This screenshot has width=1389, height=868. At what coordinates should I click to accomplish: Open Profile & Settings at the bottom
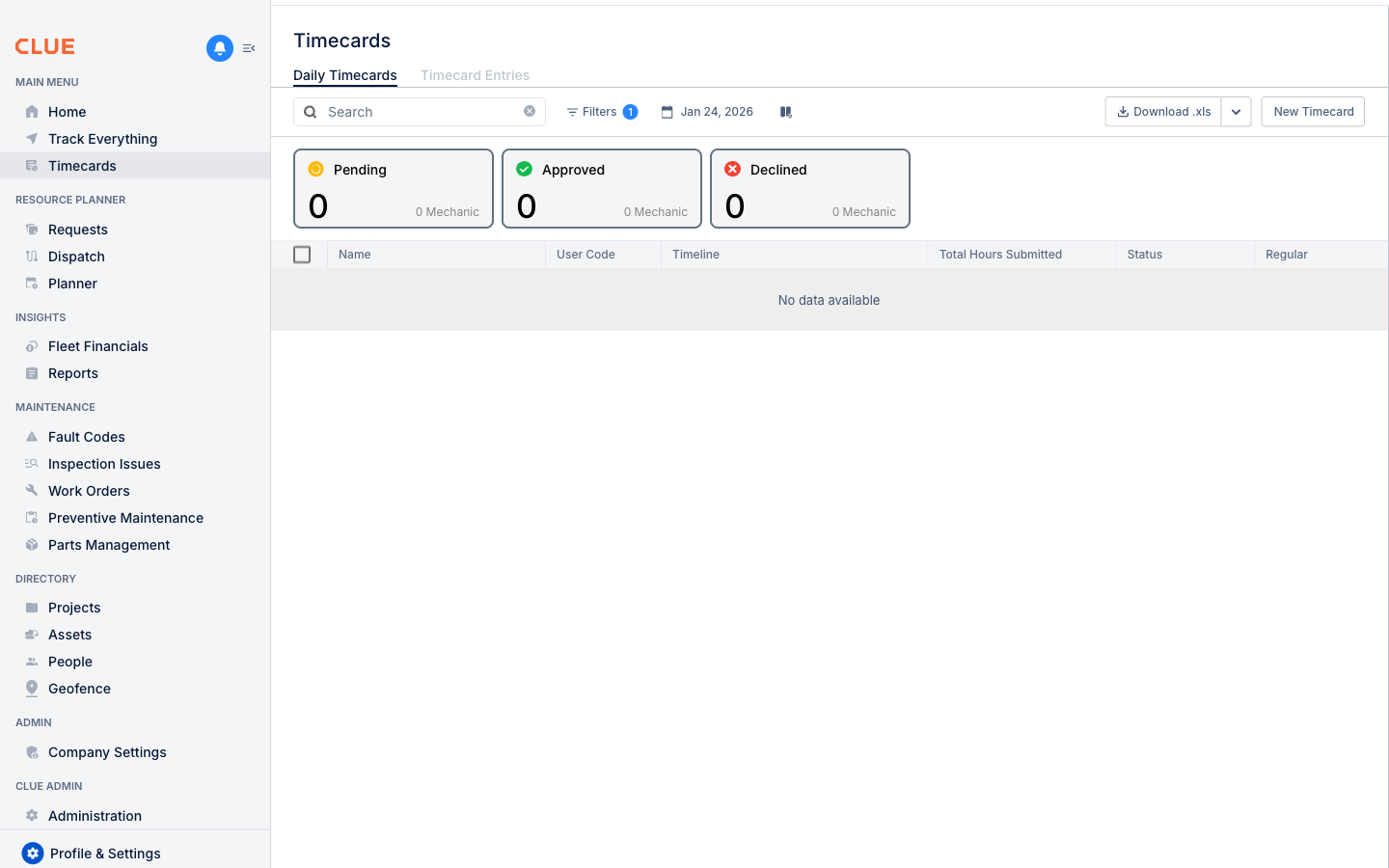click(106, 853)
